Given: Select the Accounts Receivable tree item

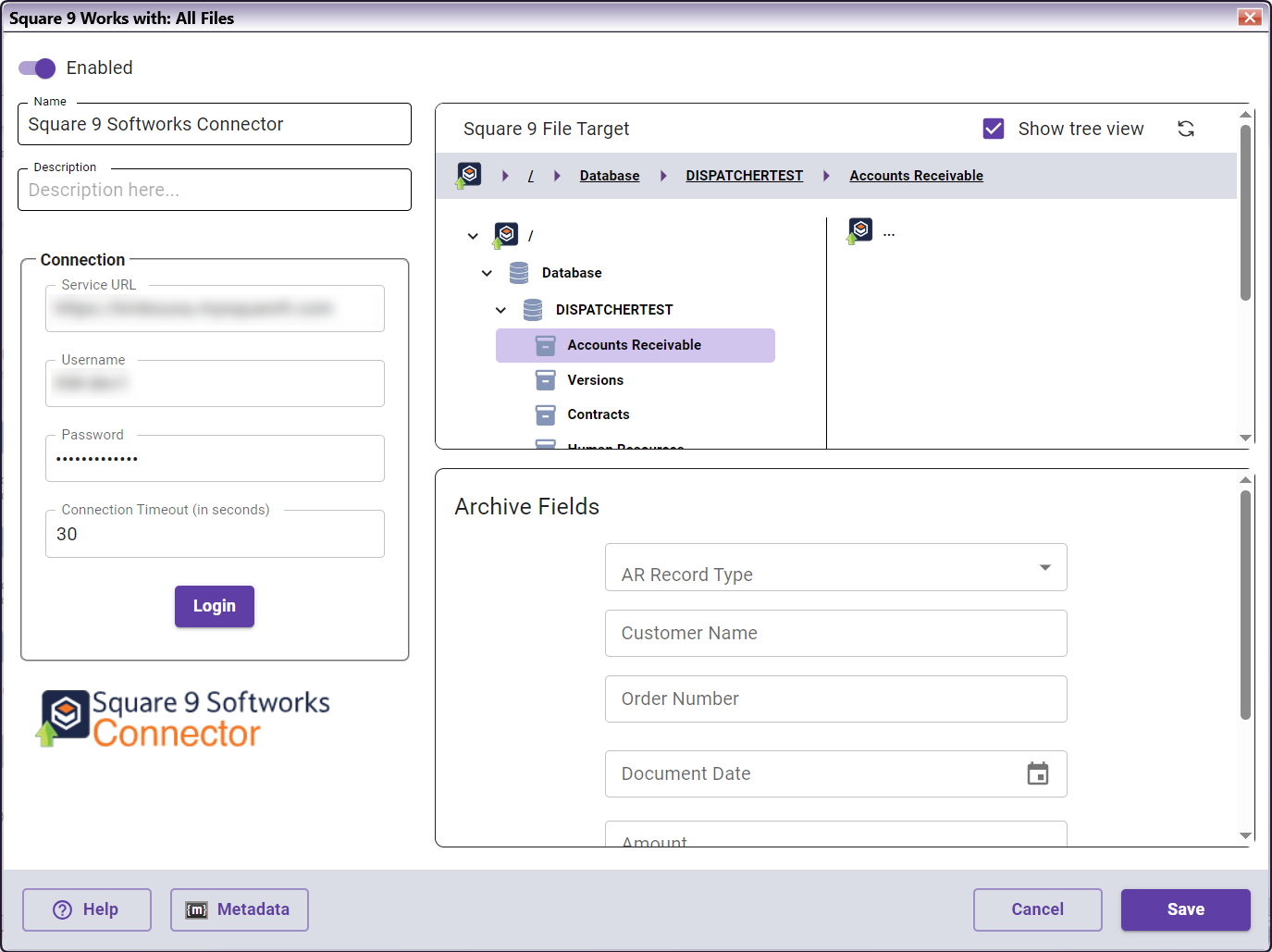Looking at the screenshot, I should point(636,345).
